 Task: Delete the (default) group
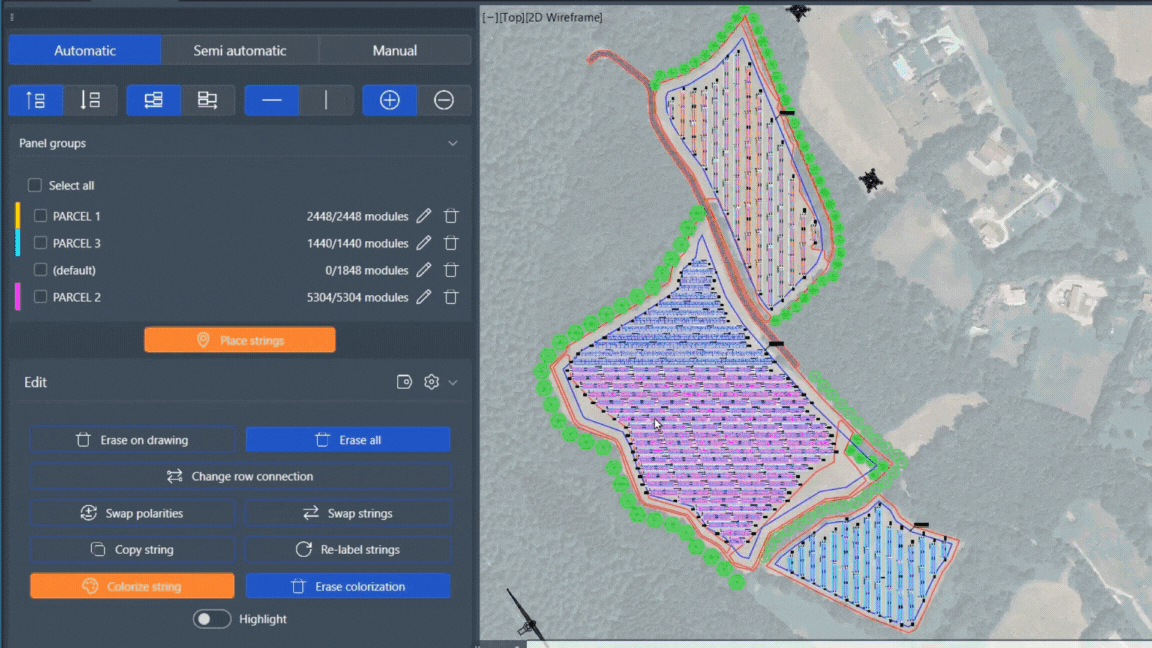451,270
